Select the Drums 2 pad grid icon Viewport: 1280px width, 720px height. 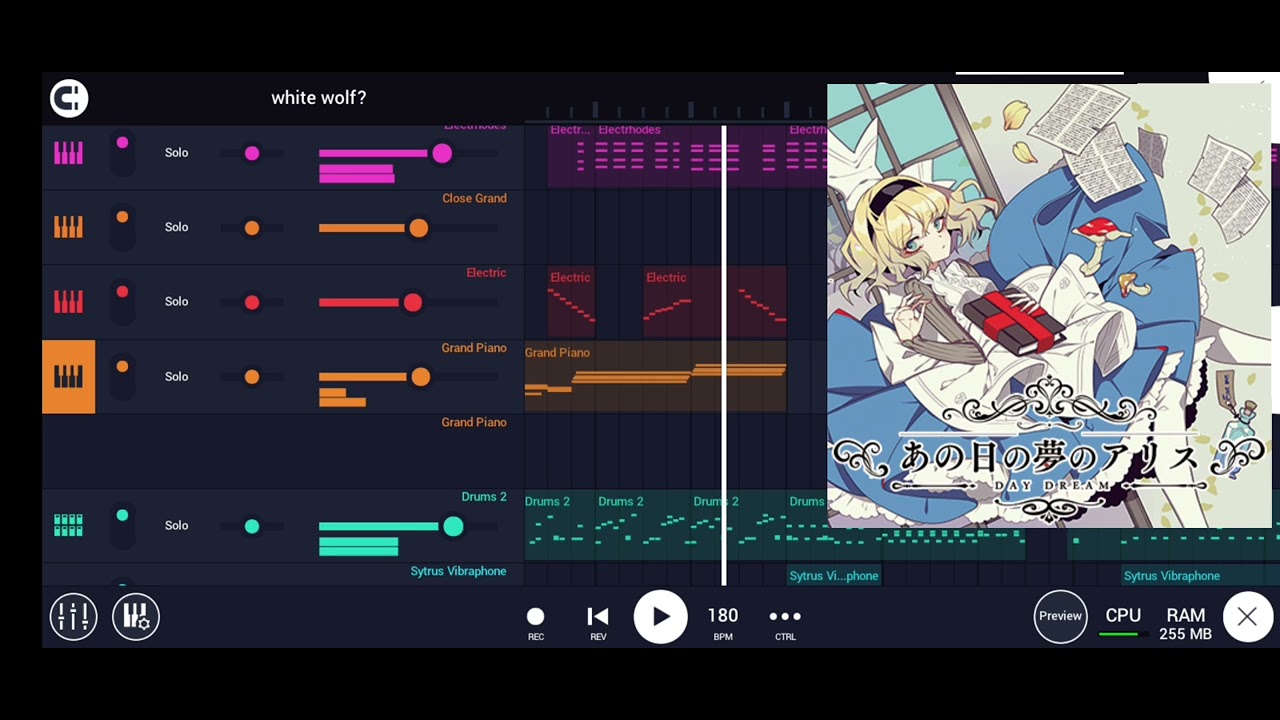(68, 525)
